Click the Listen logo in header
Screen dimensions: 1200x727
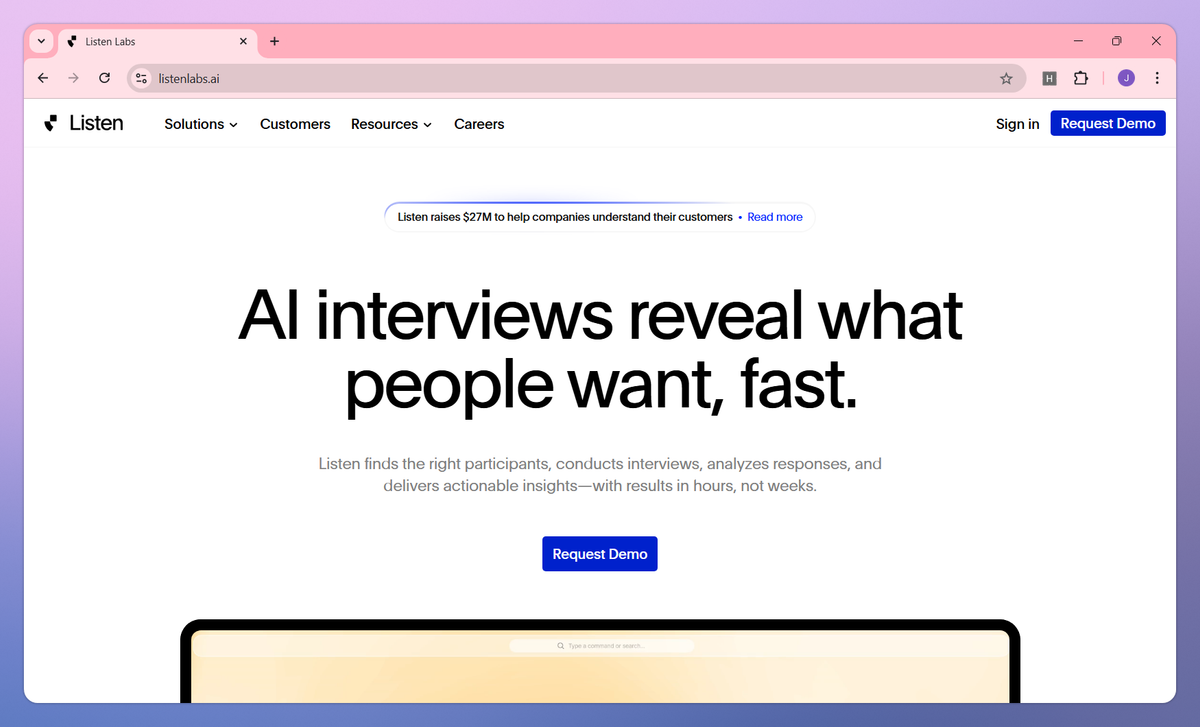(84, 123)
